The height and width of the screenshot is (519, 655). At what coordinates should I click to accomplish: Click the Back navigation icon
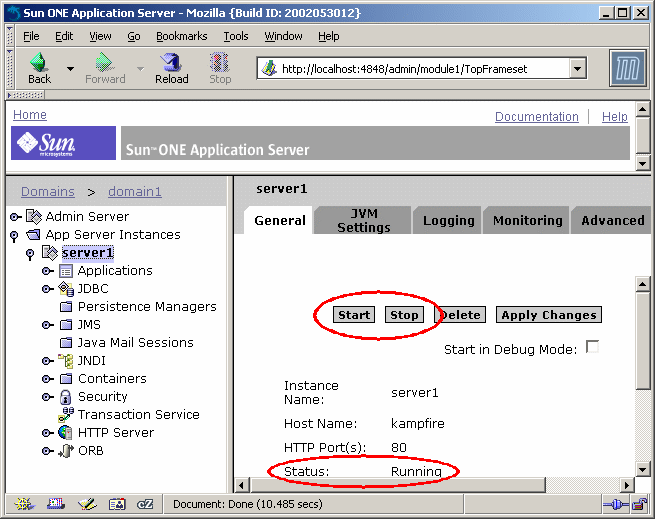tap(39, 62)
